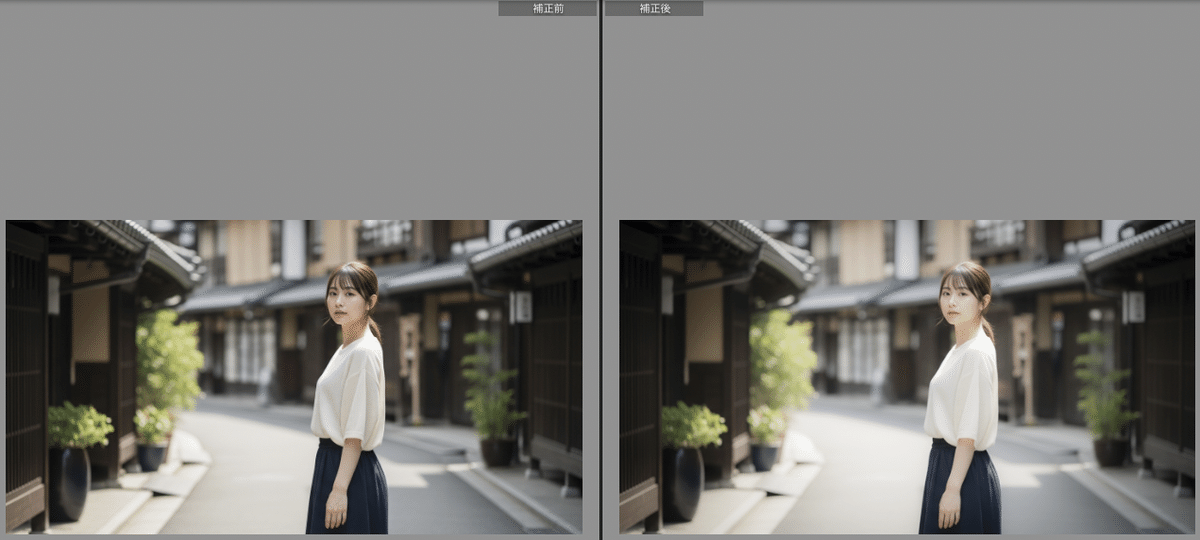Viewport: 1200px width, 540px height.
Task: Click the 補正前 (Before) label
Action: tap(547, 8)
